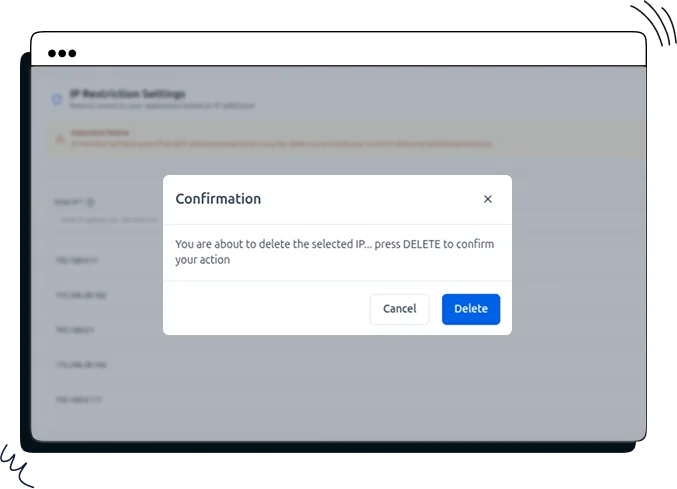
Task: Click the subtitle under IP Restriction Settings
Action: (x=154, y=106)
